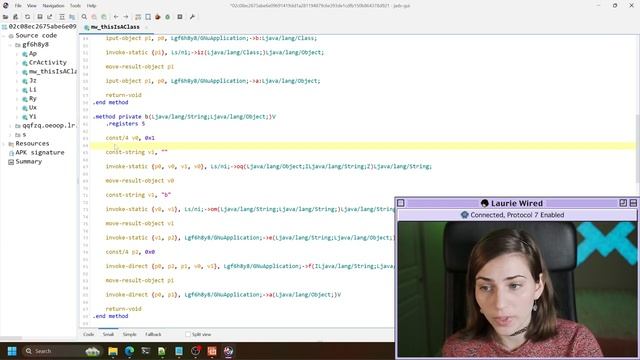Click the '.method private b' code line
The image size is (640, 360).
(x=184, y=117)
